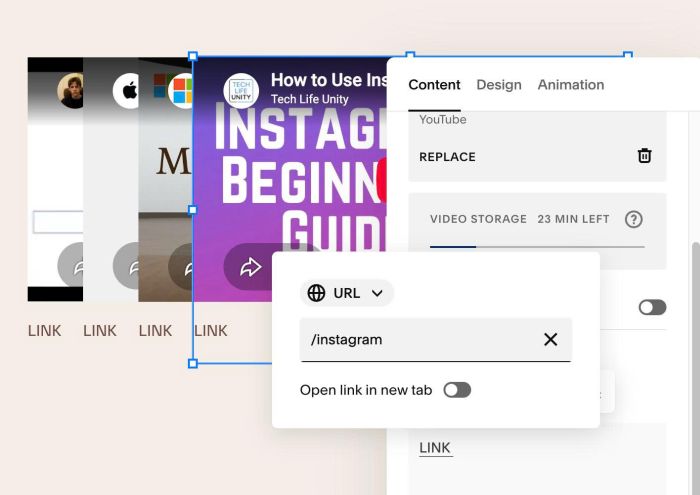The height and width of the screenshot is (495, 700).
Task: Select the bottom-left selection handle
Action: [193, 363]
